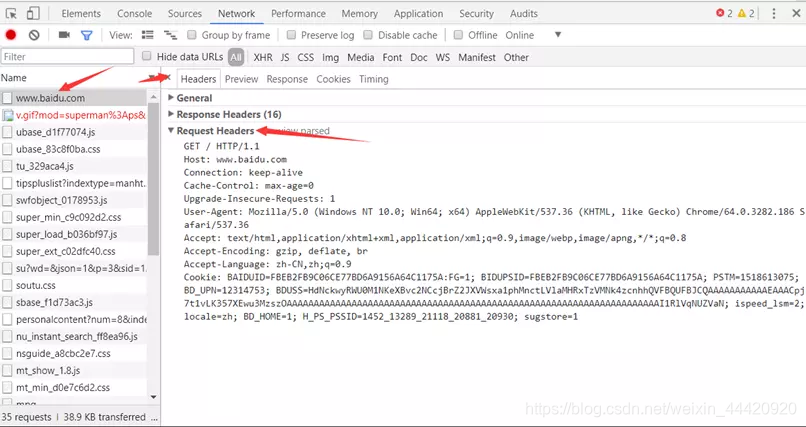The image size is (806, 427).
Task: Check Disable cache option
Action: click(368, 35)
